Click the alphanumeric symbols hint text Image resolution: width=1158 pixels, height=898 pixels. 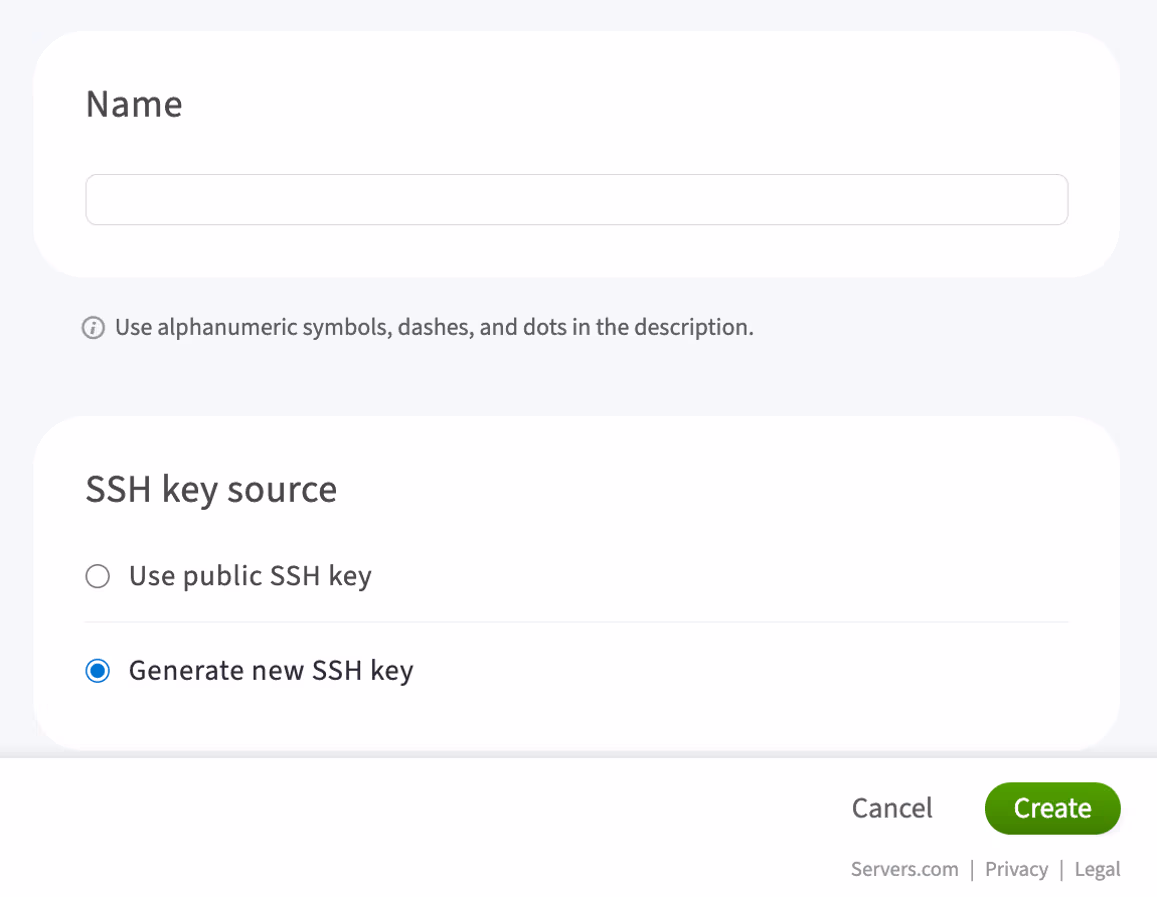coord(434,327)
